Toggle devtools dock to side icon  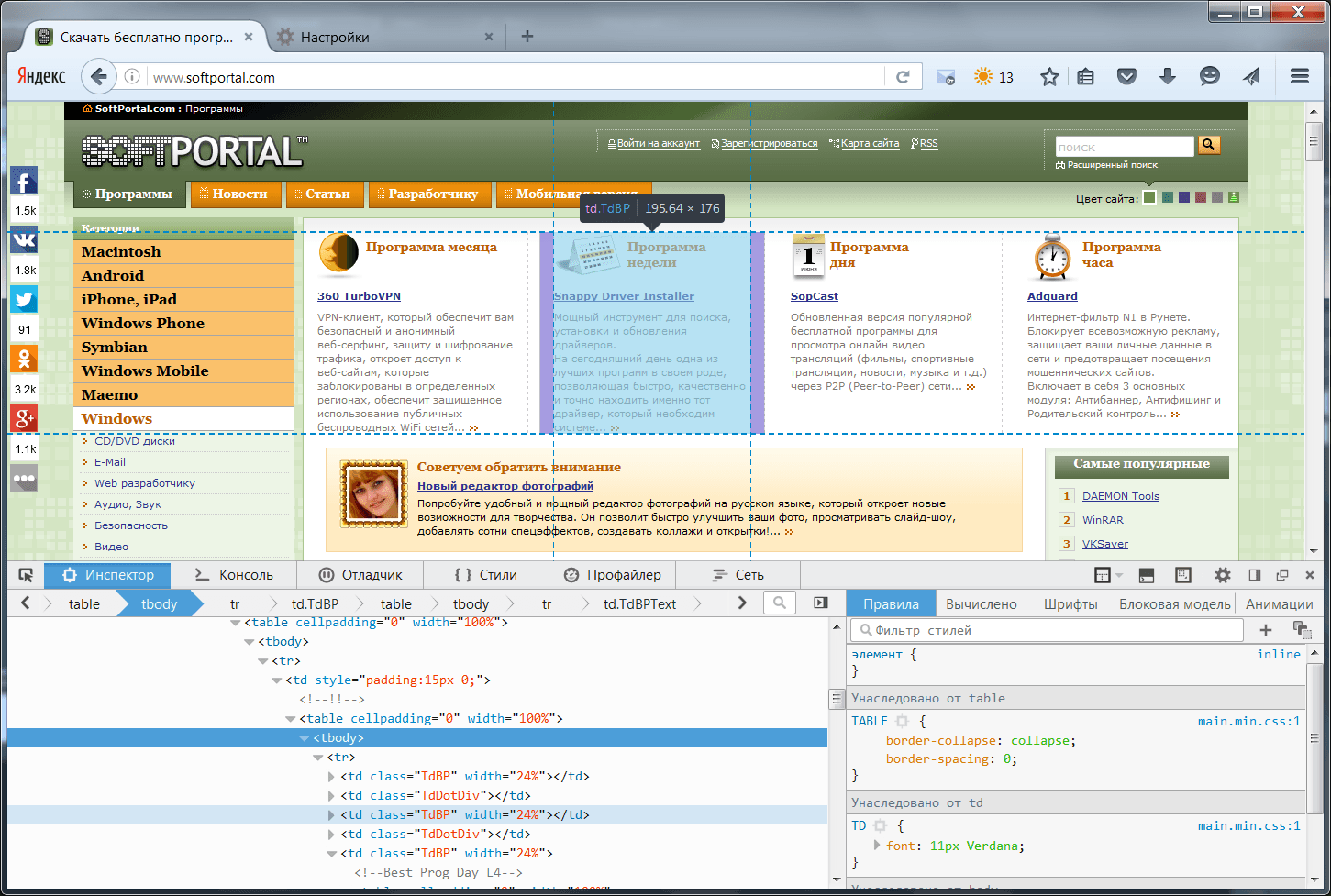point(1255,575)
